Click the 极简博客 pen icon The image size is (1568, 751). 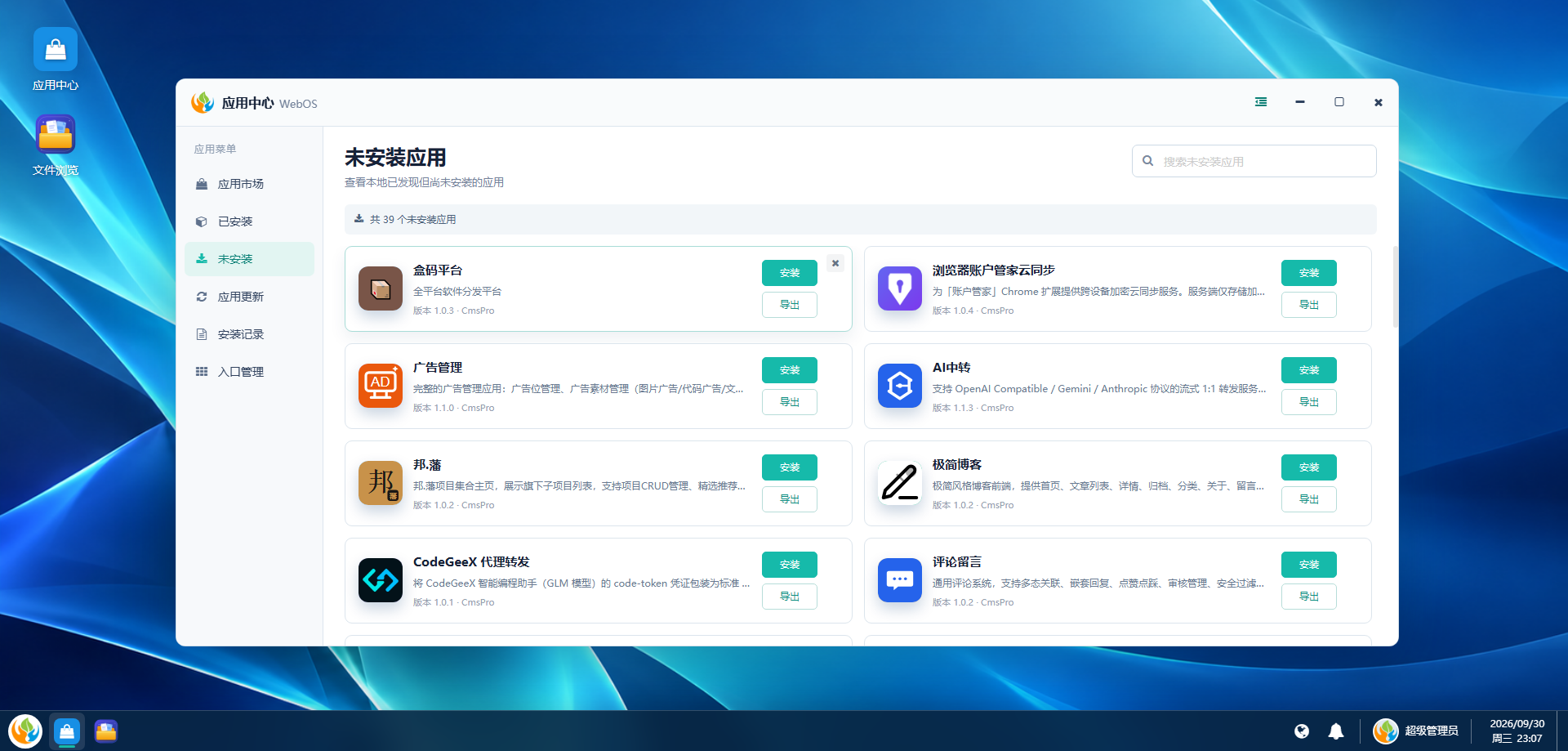coord(900,483)
